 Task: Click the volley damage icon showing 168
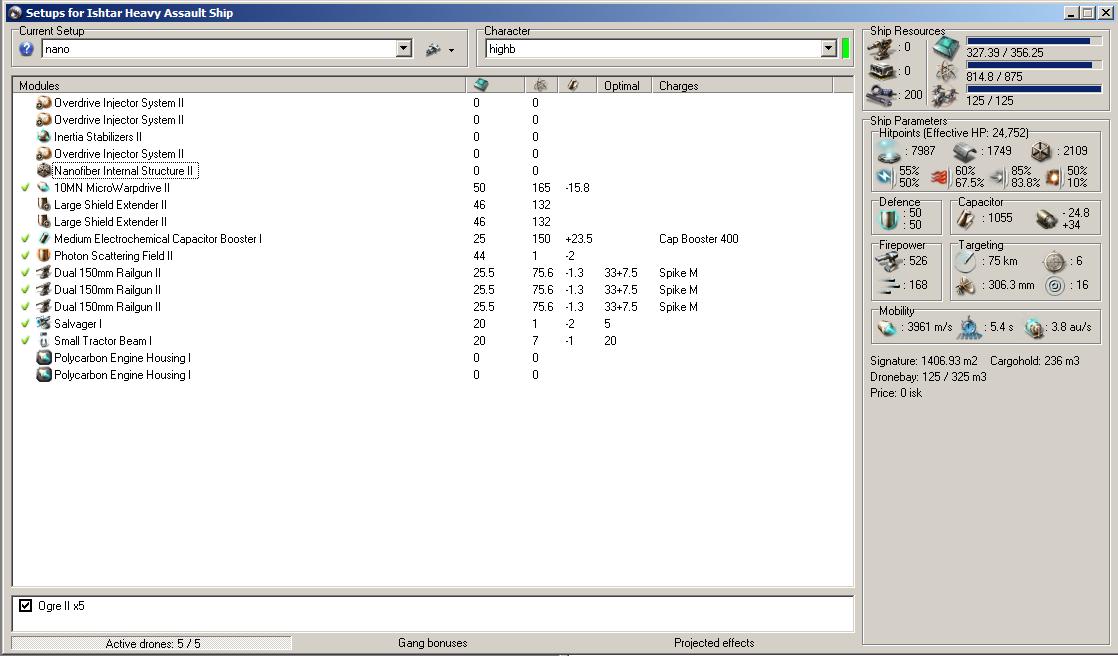pyautogui.click(x=889, y=286)
